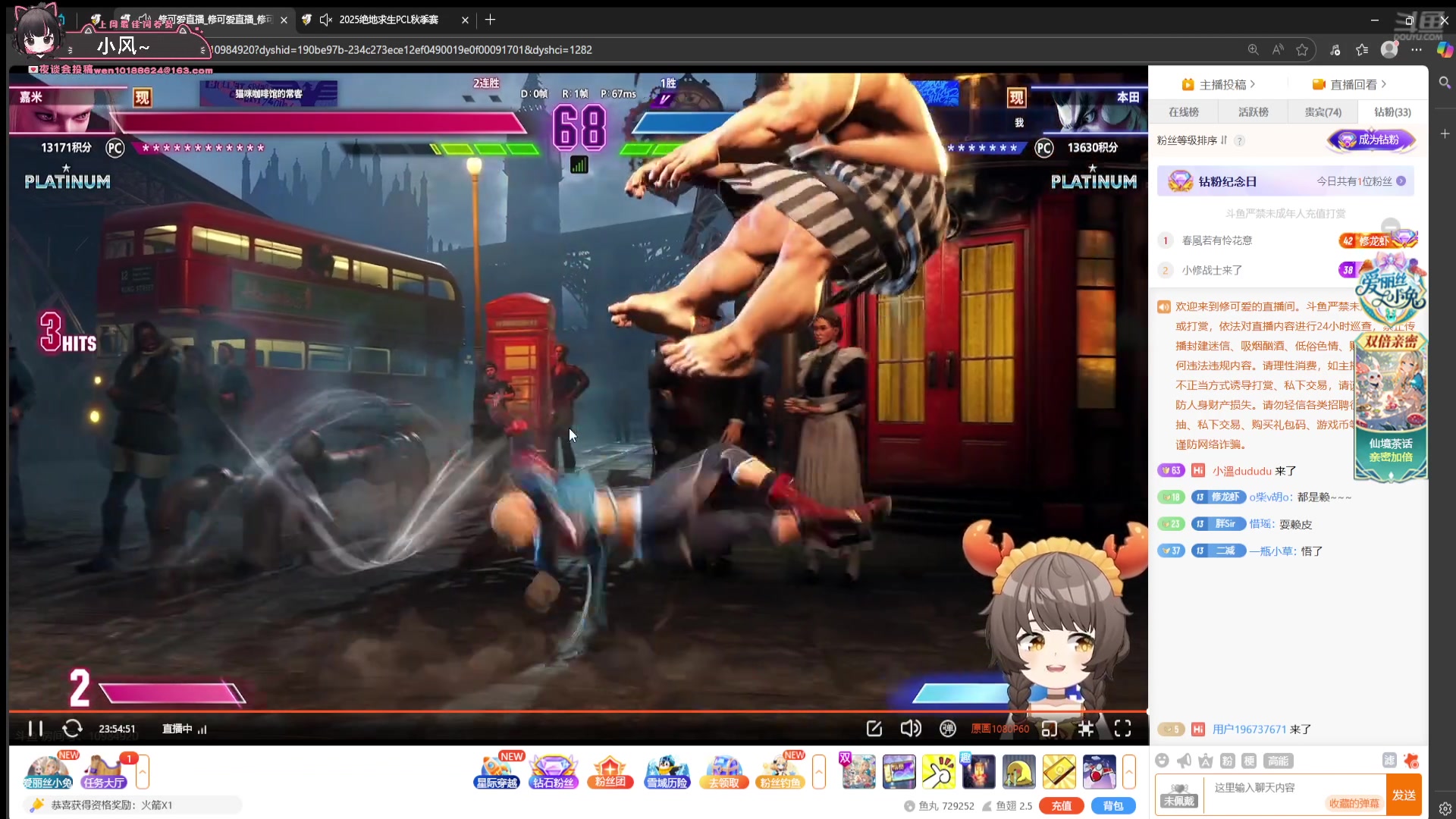Open the danmaku font style A icon
This screenshot has width=1456, height=819.
click(1206, 761)
